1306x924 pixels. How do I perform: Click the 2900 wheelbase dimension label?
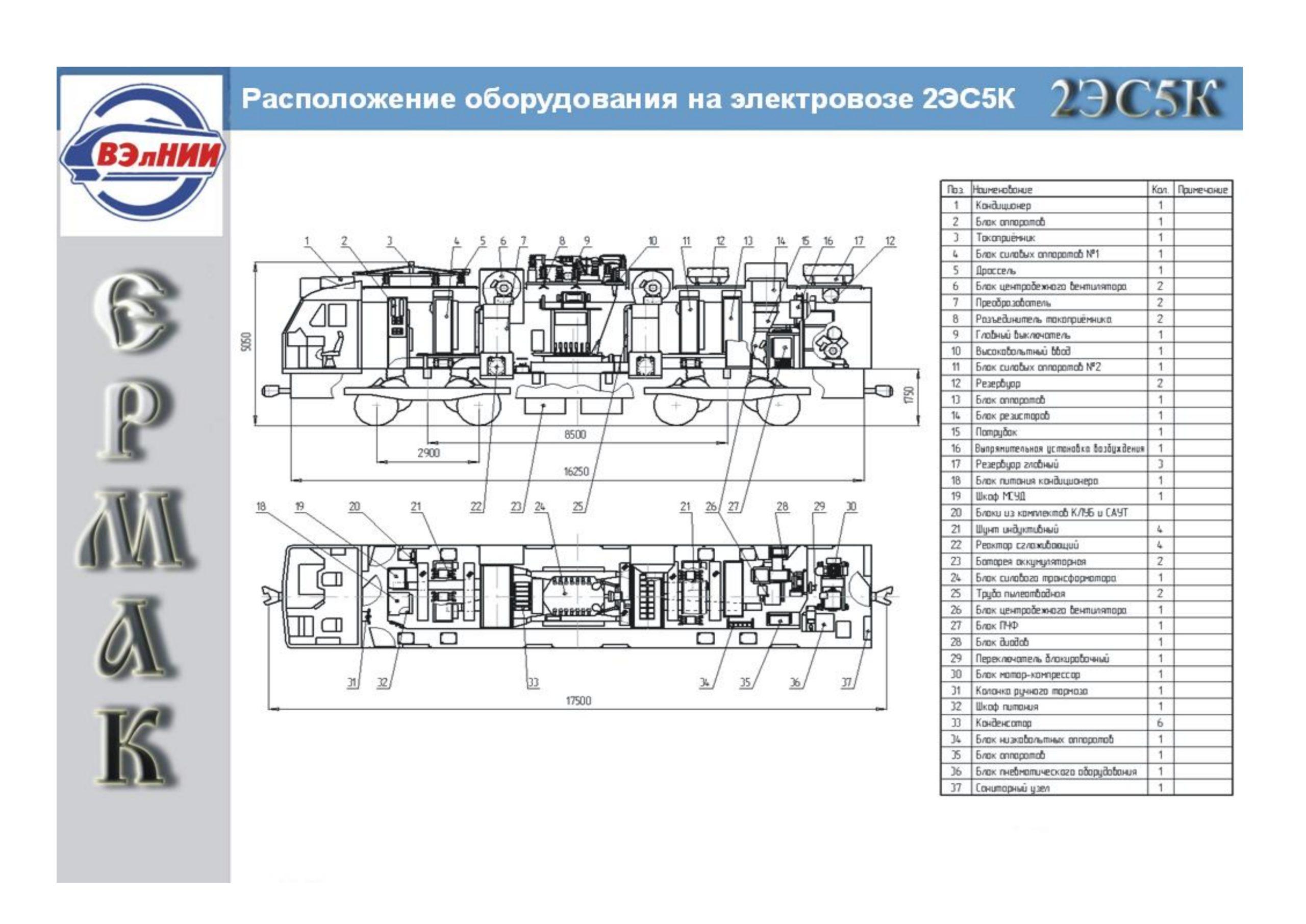click(x=429, y=453)
